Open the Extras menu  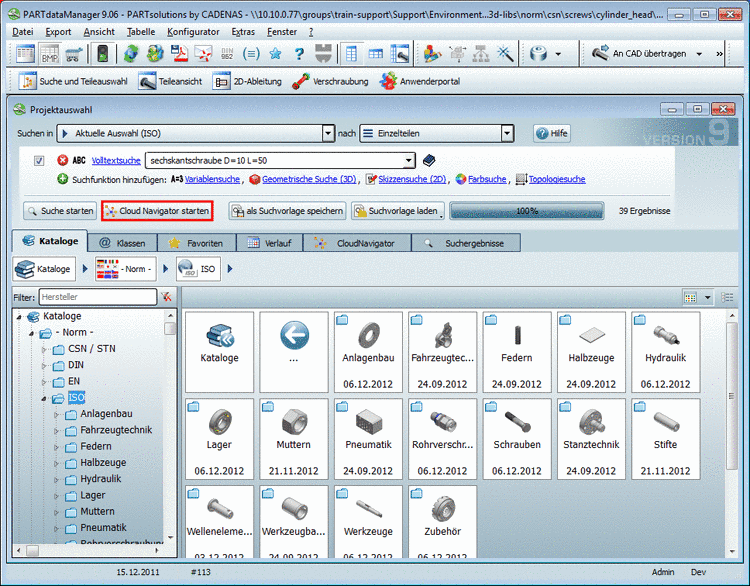[243, 32]
